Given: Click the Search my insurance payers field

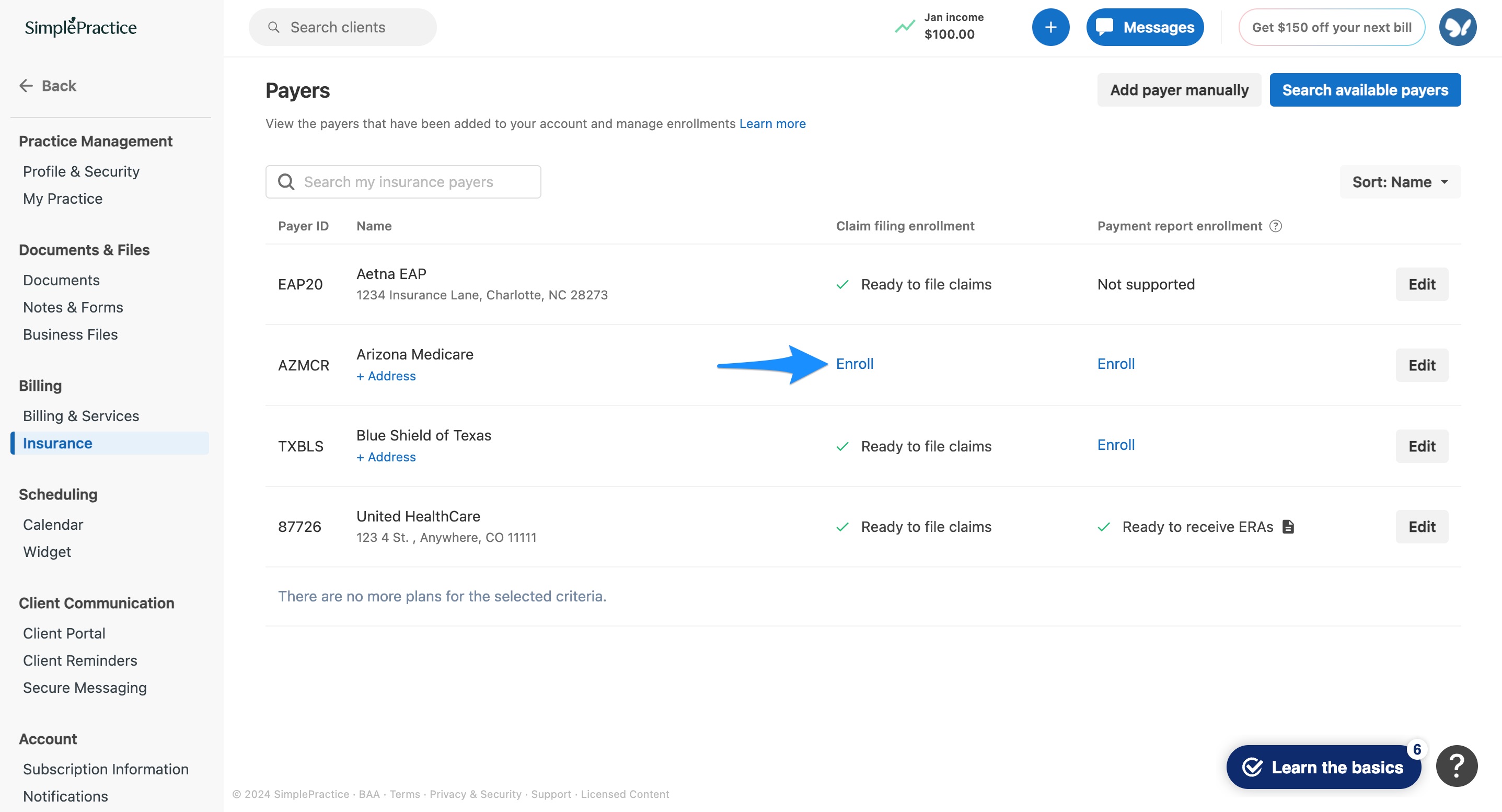Looking at the screenshot, I should pyautogui.click(x=402, y=181).
